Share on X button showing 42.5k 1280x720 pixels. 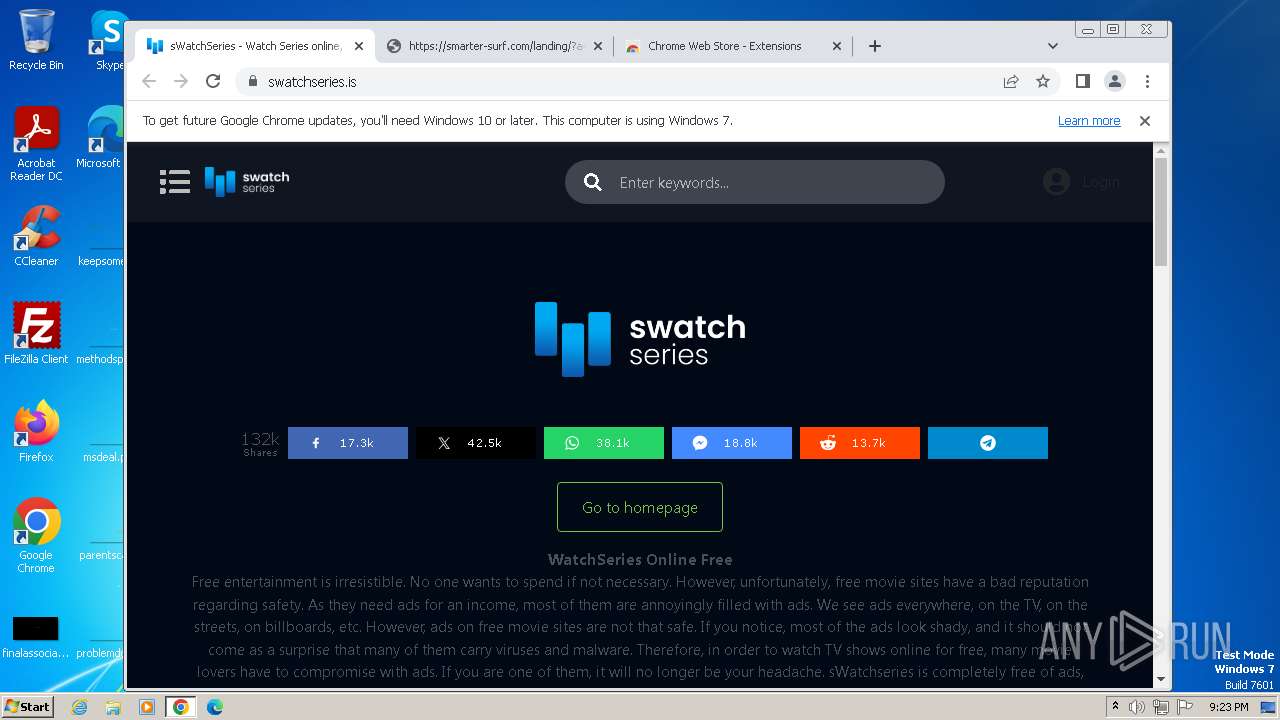[476, 443]
